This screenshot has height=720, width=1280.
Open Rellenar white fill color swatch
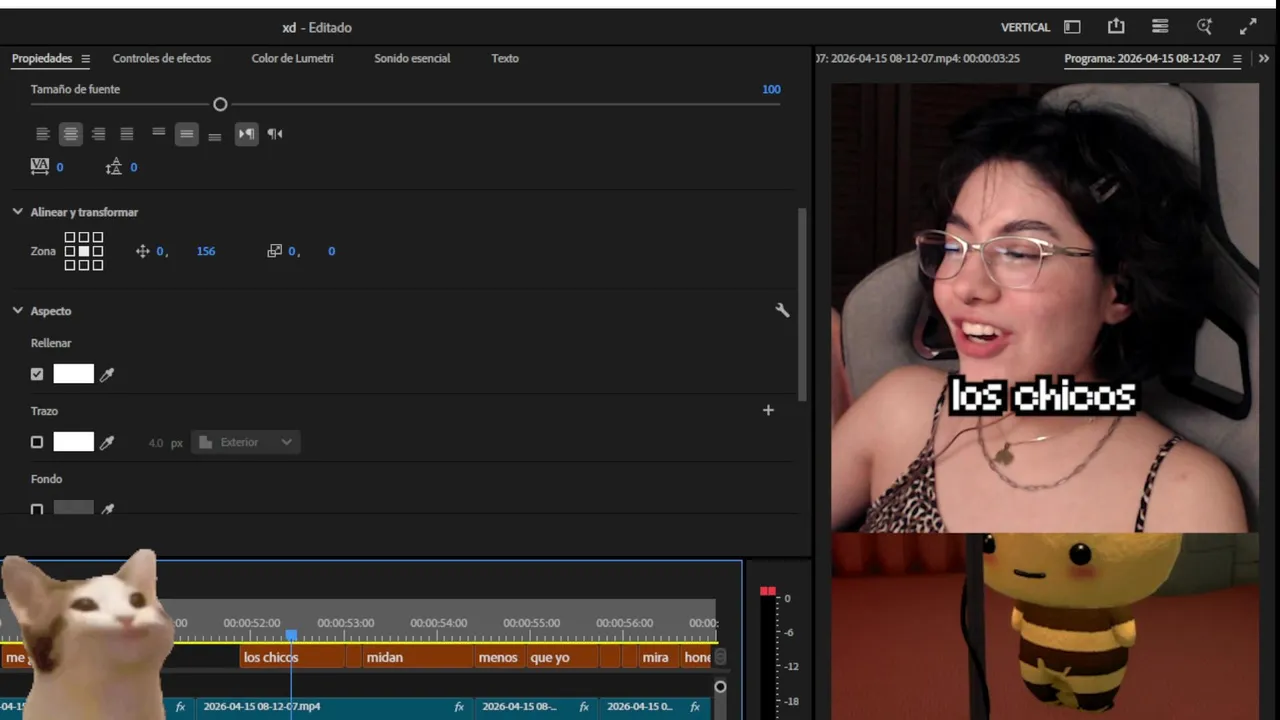[x=73, y=374]
